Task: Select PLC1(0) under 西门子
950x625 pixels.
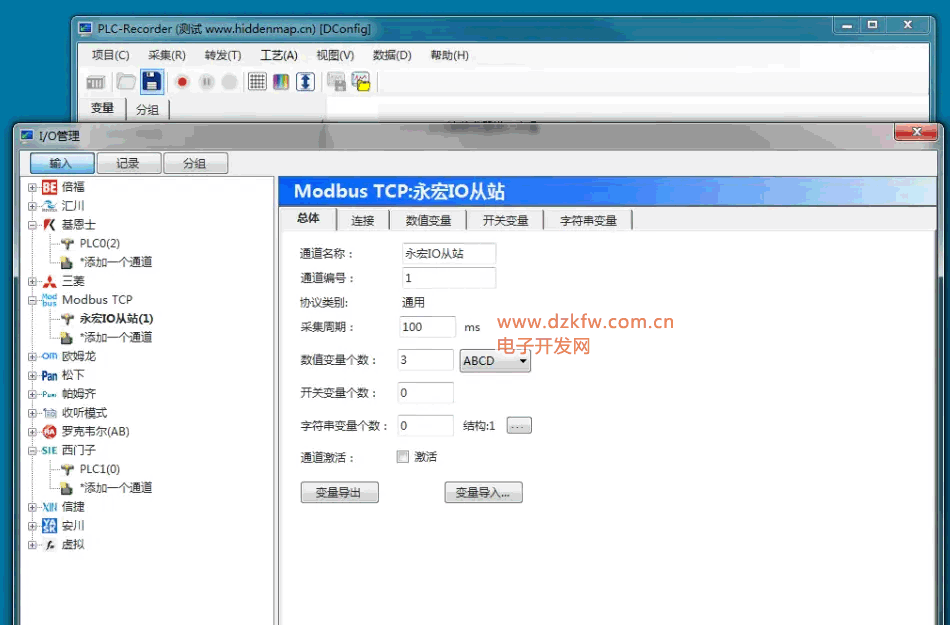Action: [x=99, y=469]
